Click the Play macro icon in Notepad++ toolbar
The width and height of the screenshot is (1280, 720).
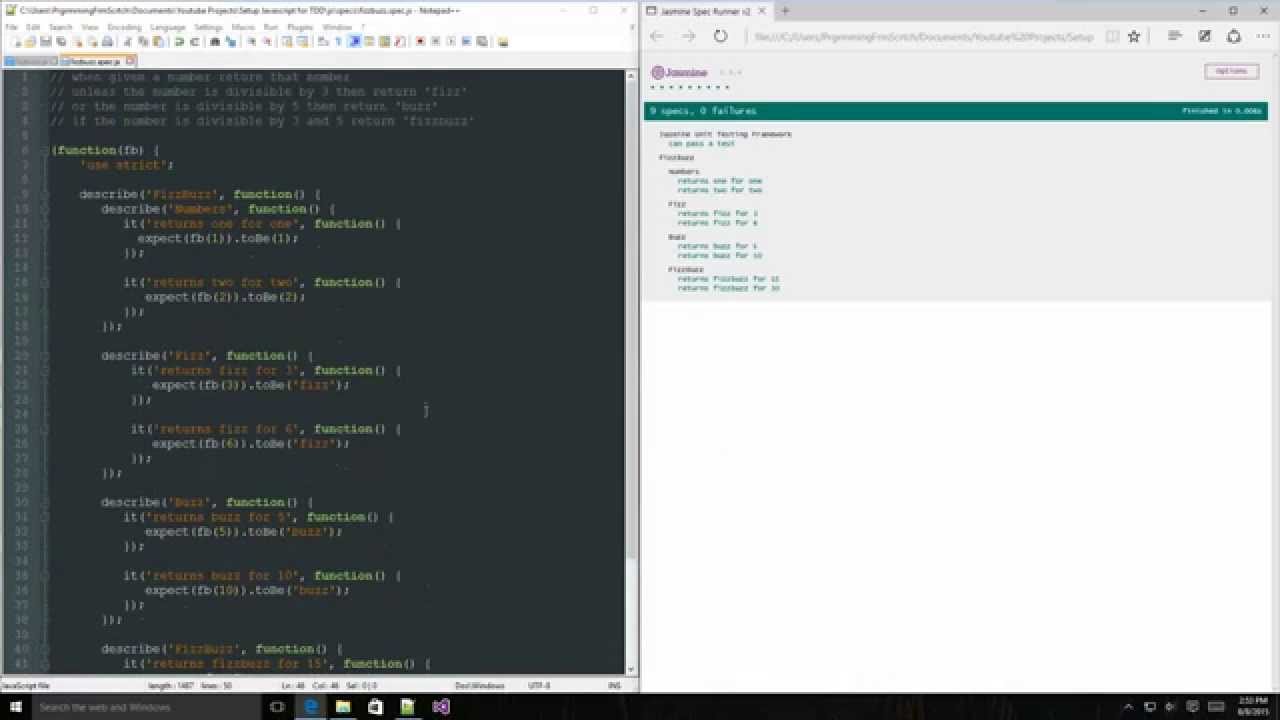451,42
